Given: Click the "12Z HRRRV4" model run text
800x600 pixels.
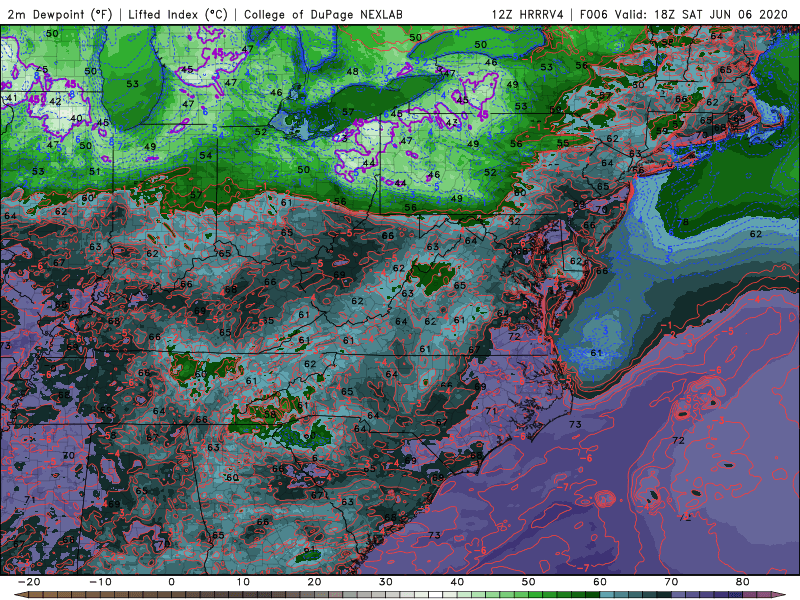Looking at the screenshot, I should [528, 14].
